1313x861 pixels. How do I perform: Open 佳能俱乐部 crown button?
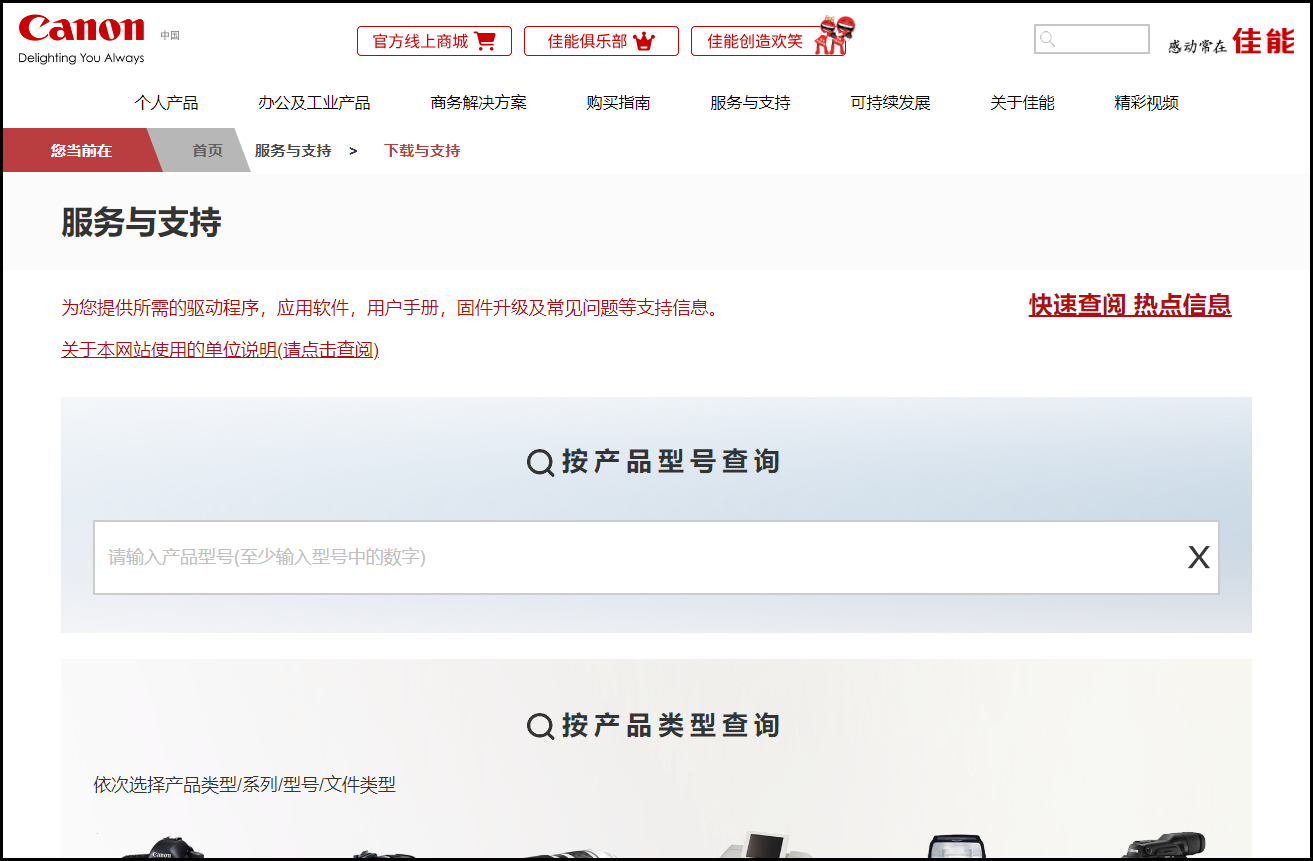tap(601, 41)
